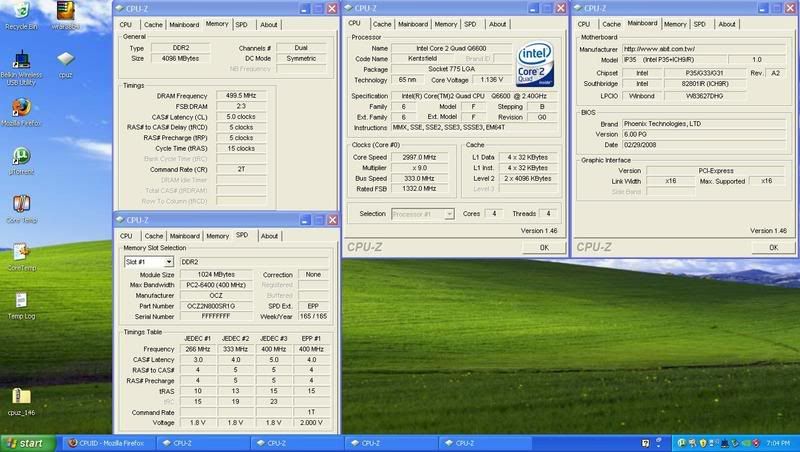Image resolution: width=800 pixels, height=452 pixels.
Task: Click the Rated FSB 1332.0 MHz value
Action: click(419, 189)
